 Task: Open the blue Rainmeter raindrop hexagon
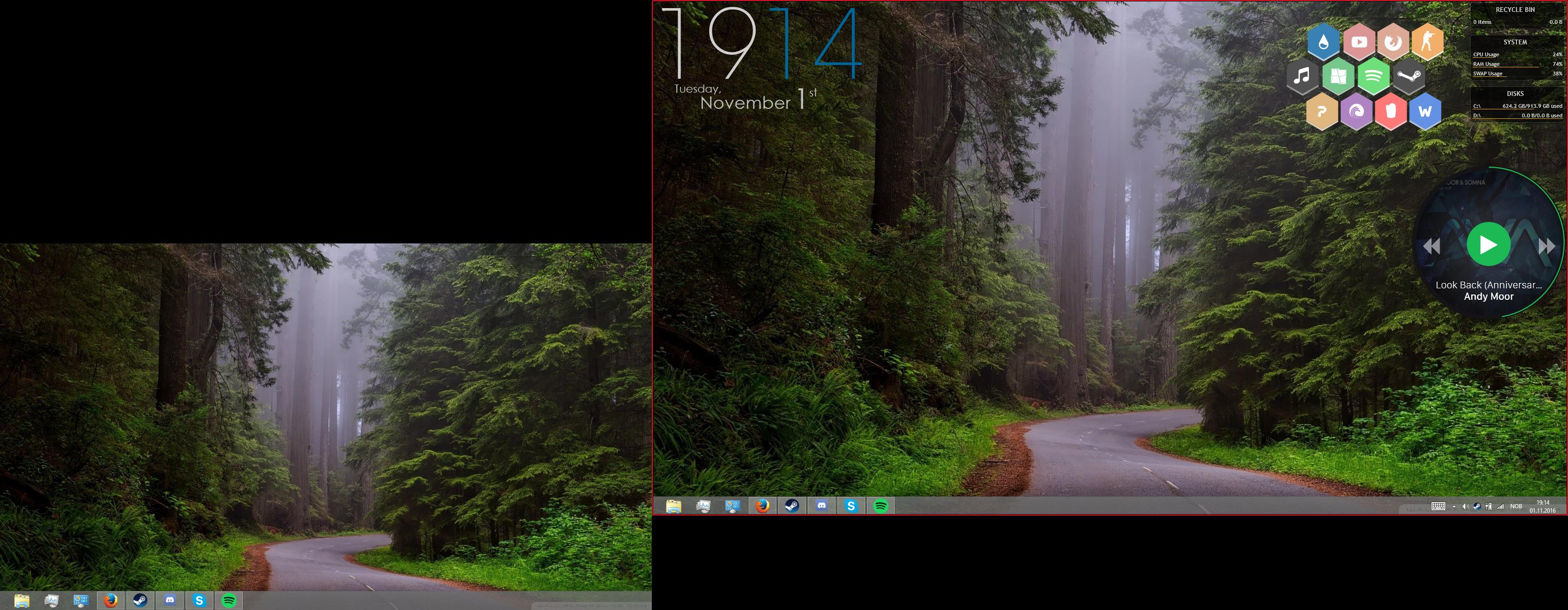[1323, 42]
